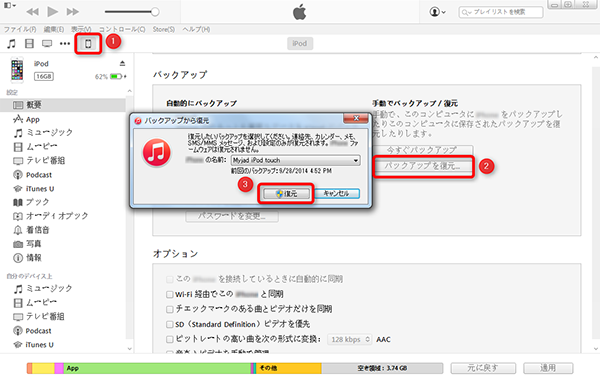600x383 pixels.
Task: Click sidebar scroll down arrow
Action: pos(130,349)
